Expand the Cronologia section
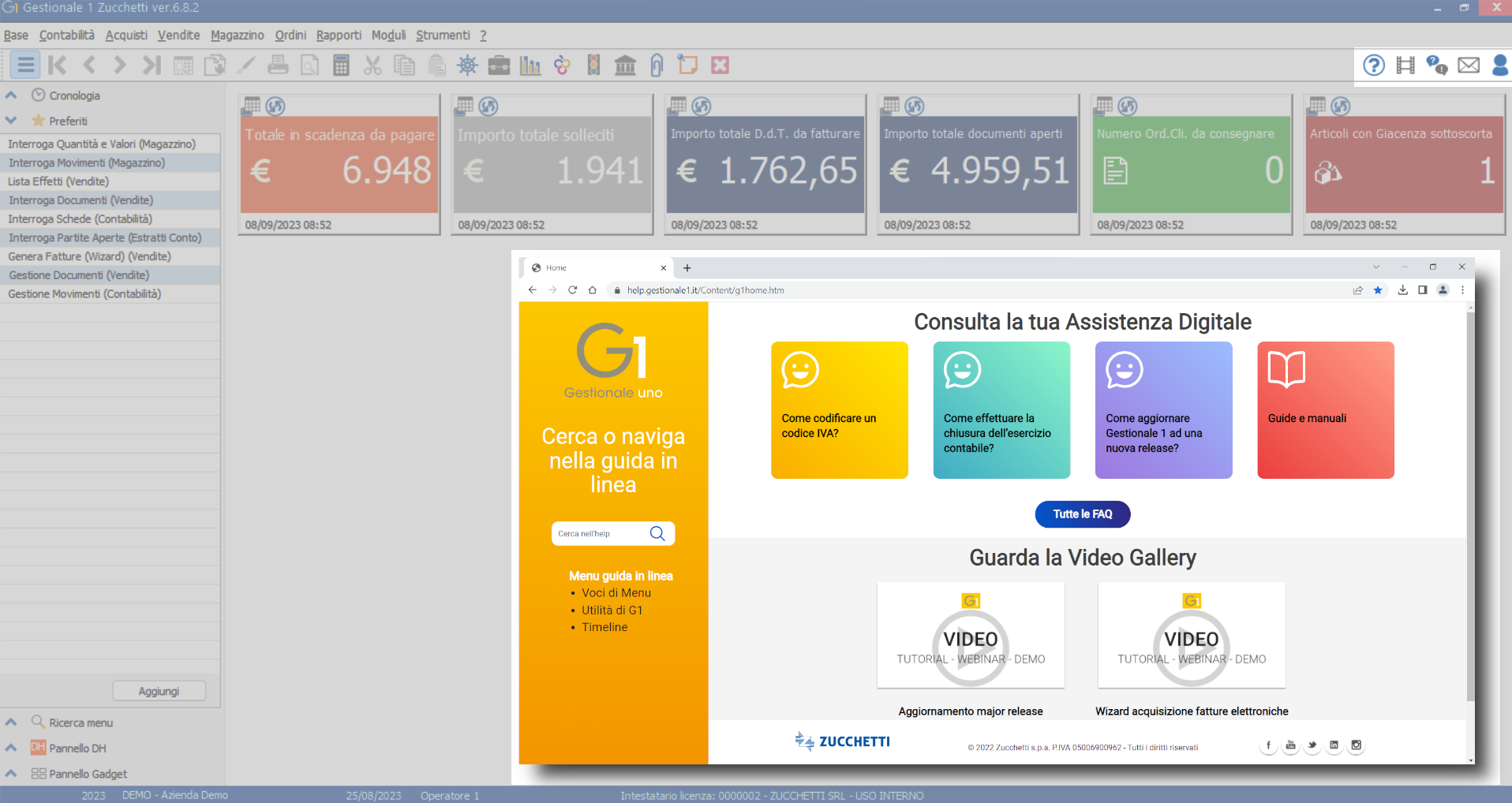The image size is (1512, 803). pyautogui.click(x=10, y=95)
